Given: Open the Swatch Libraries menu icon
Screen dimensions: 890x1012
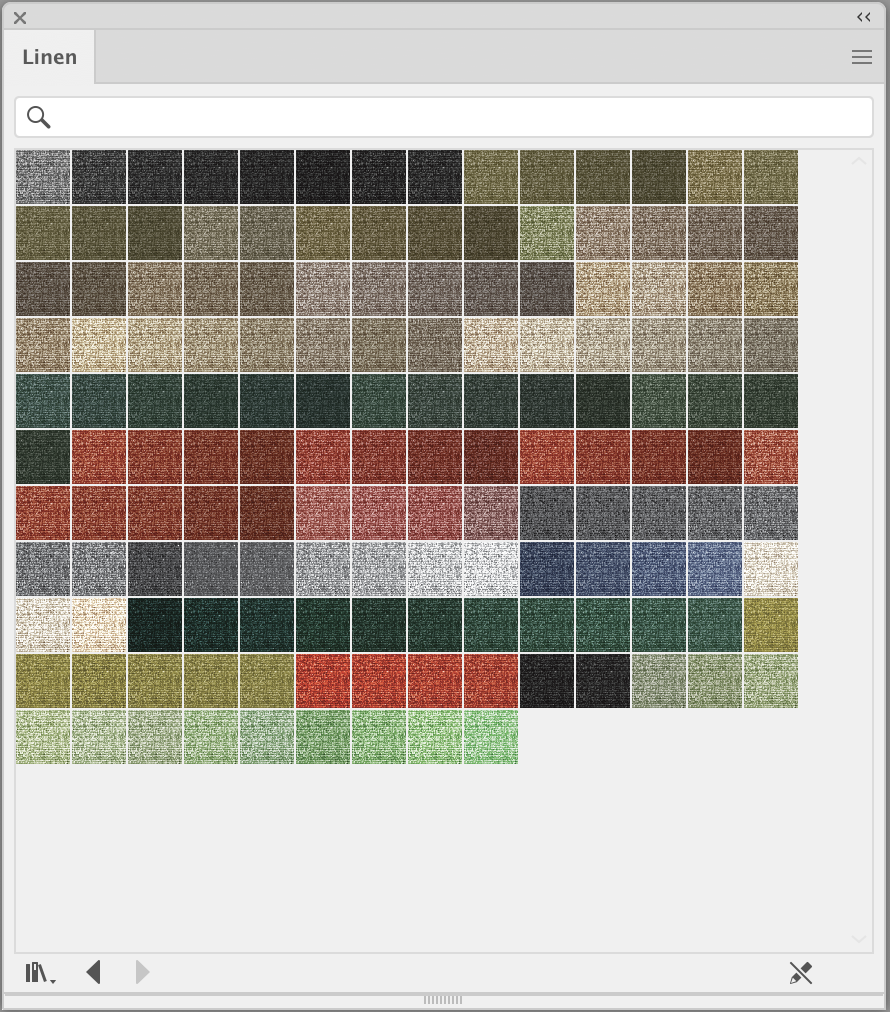Looking at the screenshot, I should point(39,972).
